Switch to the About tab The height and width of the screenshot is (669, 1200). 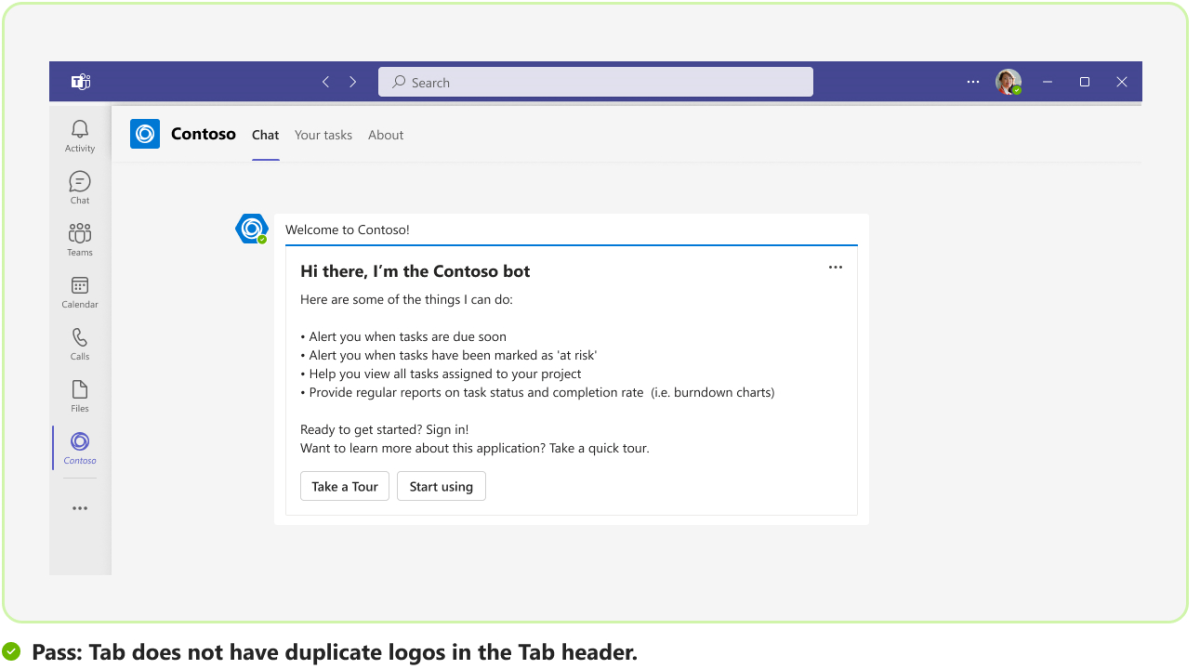click(386, 135)
